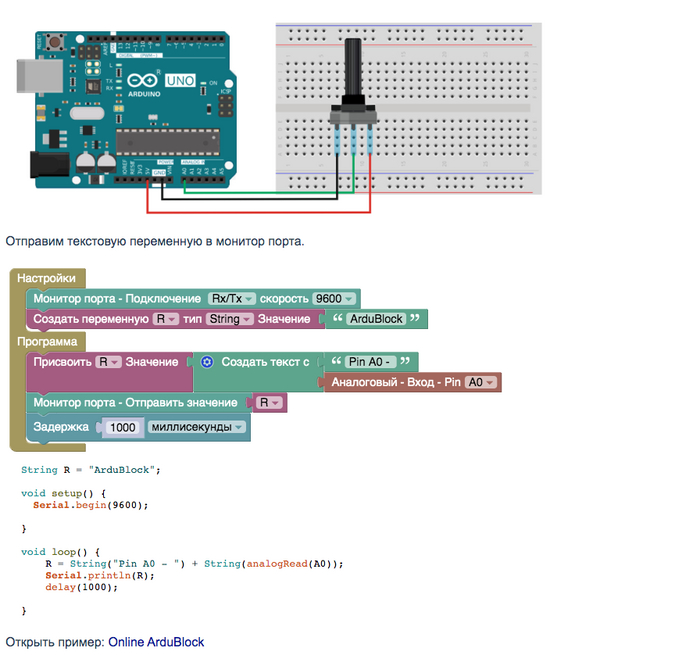Screen dimensions: 700x655
Task: Open the Rx/Tx connection dropdown
Action: tap(231, 299)
